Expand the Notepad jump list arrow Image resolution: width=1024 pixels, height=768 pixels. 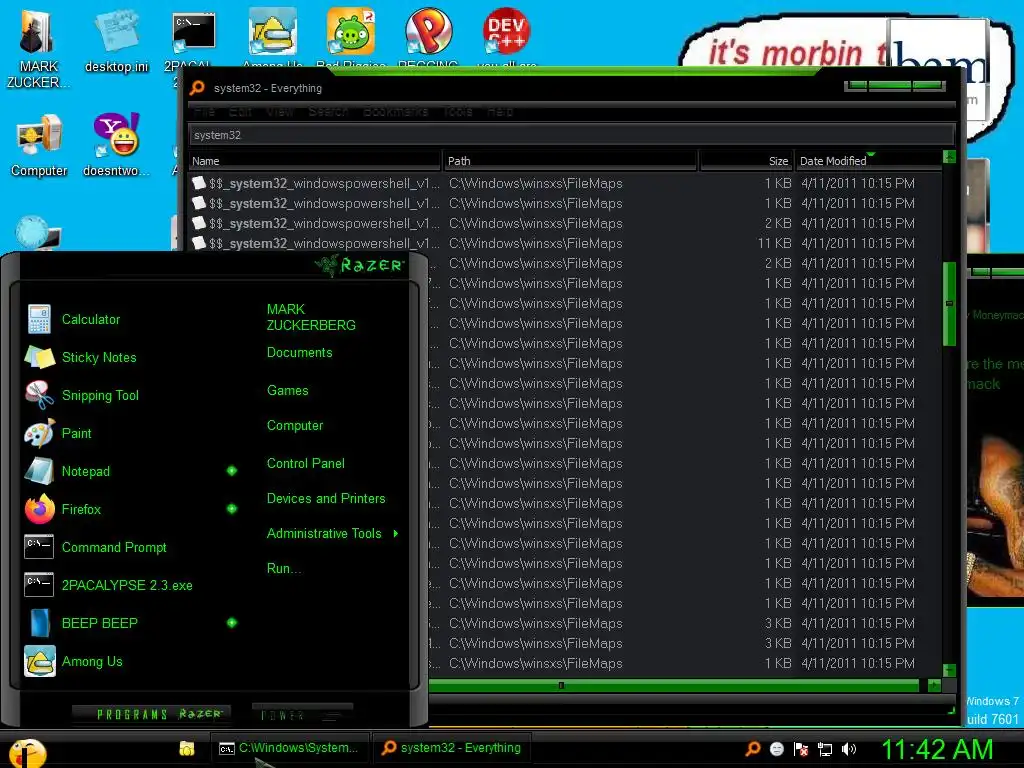coord(232,471)
